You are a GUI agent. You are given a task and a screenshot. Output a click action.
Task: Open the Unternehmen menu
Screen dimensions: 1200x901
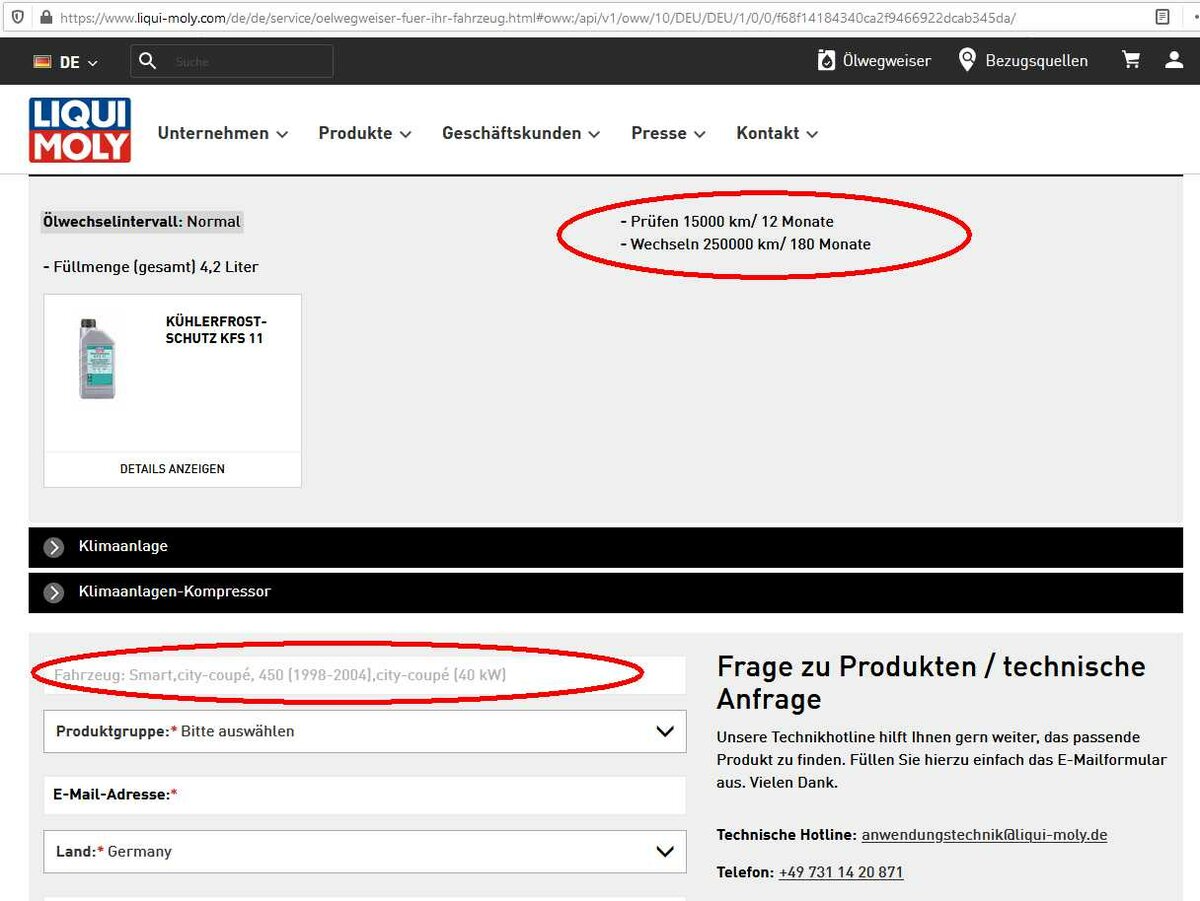pyautogui.click(x=222, y=133)
